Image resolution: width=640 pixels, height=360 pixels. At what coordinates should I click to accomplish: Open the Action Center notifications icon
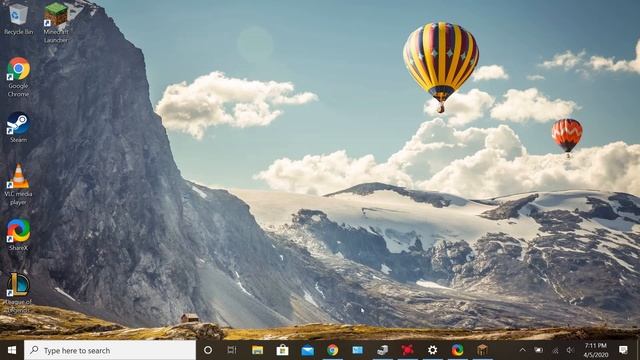tap(623, 350)
